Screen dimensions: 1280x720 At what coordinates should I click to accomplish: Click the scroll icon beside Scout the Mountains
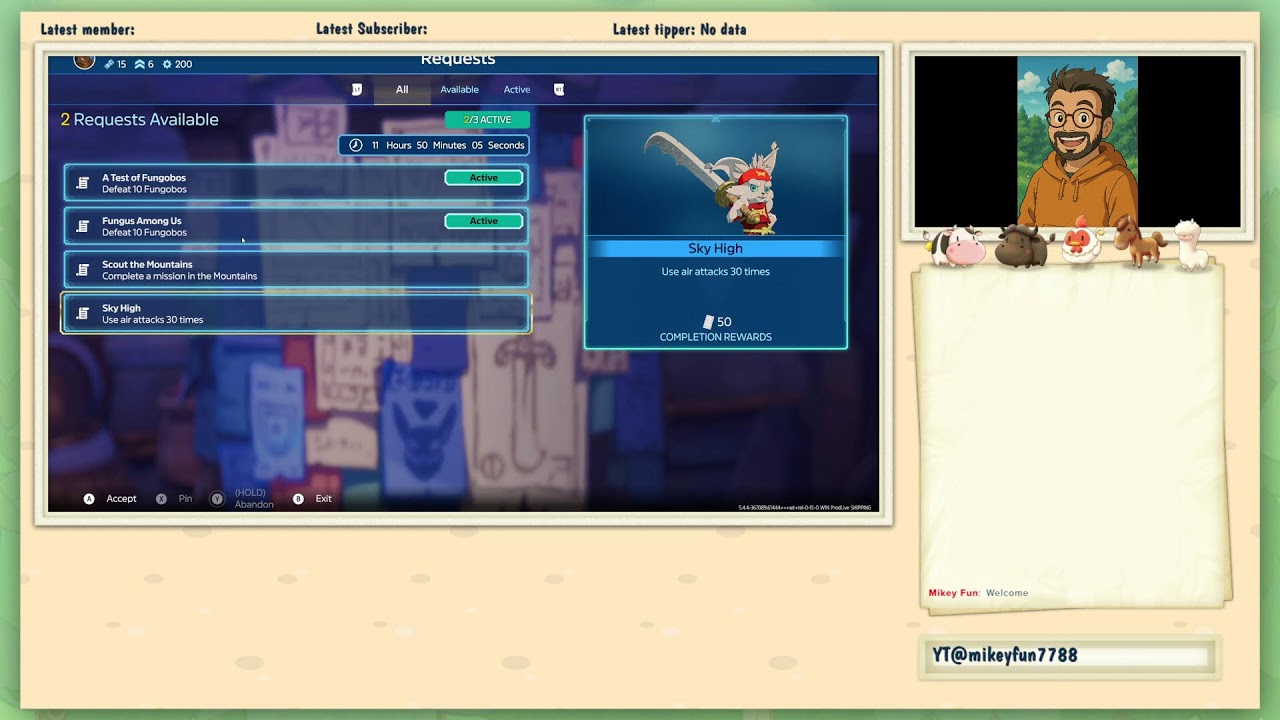[83, 270]
